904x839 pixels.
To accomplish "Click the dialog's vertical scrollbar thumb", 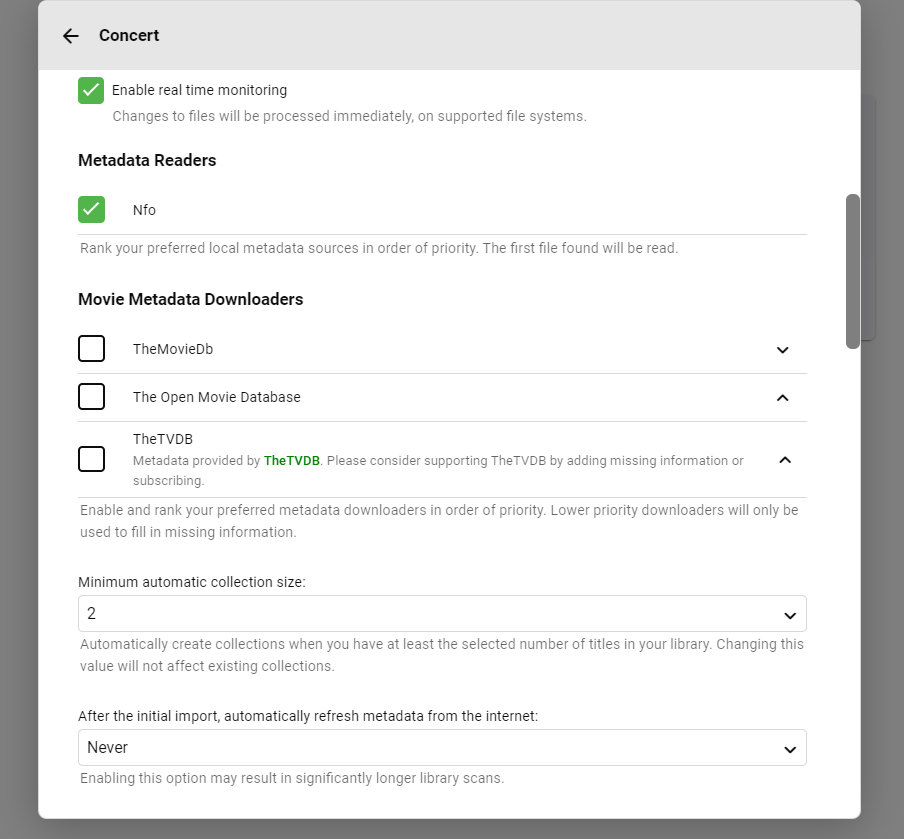I will click(853, 270).
